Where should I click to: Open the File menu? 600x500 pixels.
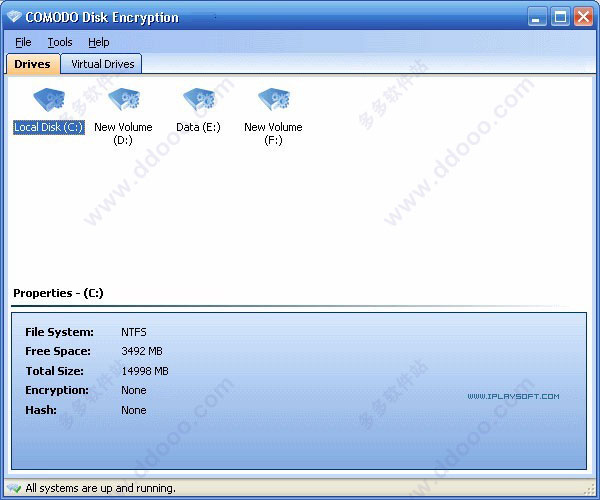click(23, 42)
